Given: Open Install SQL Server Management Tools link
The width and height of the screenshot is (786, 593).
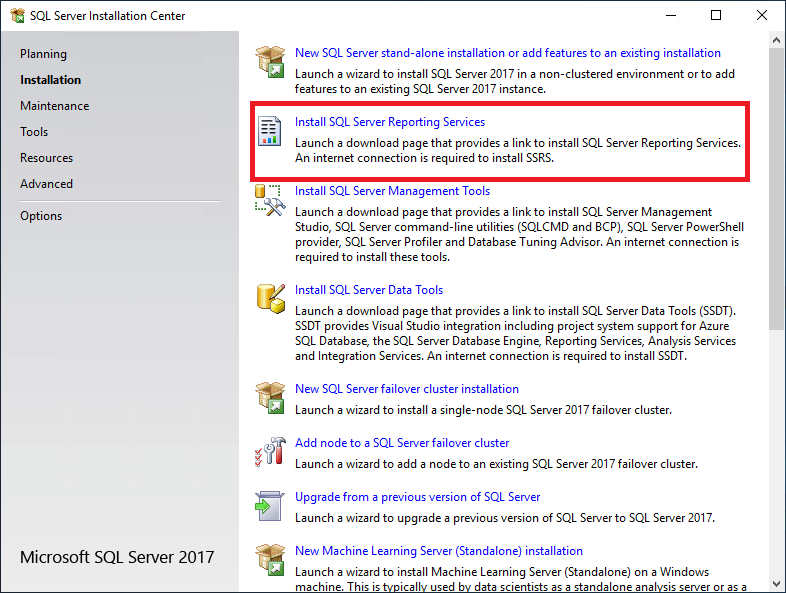Looking at the screenshot, I should [392, 191].
